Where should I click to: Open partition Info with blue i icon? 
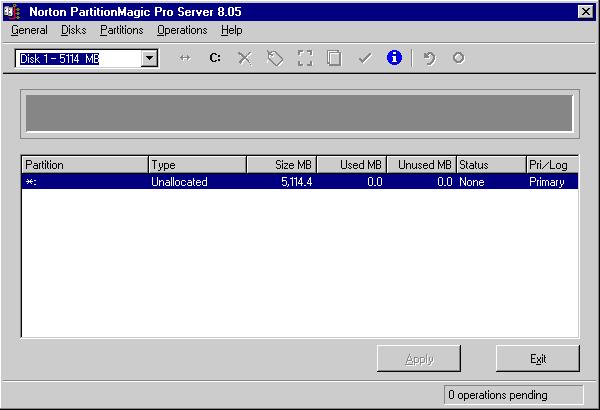coord(395,58)
